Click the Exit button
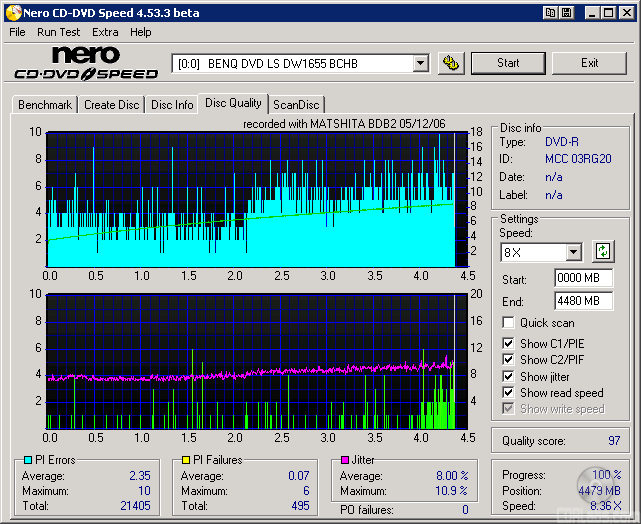The height and width of the screenshot is (524, 641). click(x=589, y=63)
